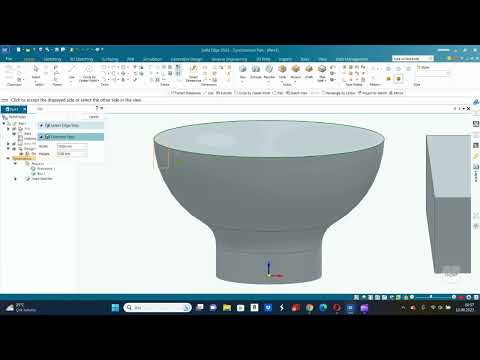
Task: Select Protrusion 1 in the PathFinder tree
Action: coord(43,169)
